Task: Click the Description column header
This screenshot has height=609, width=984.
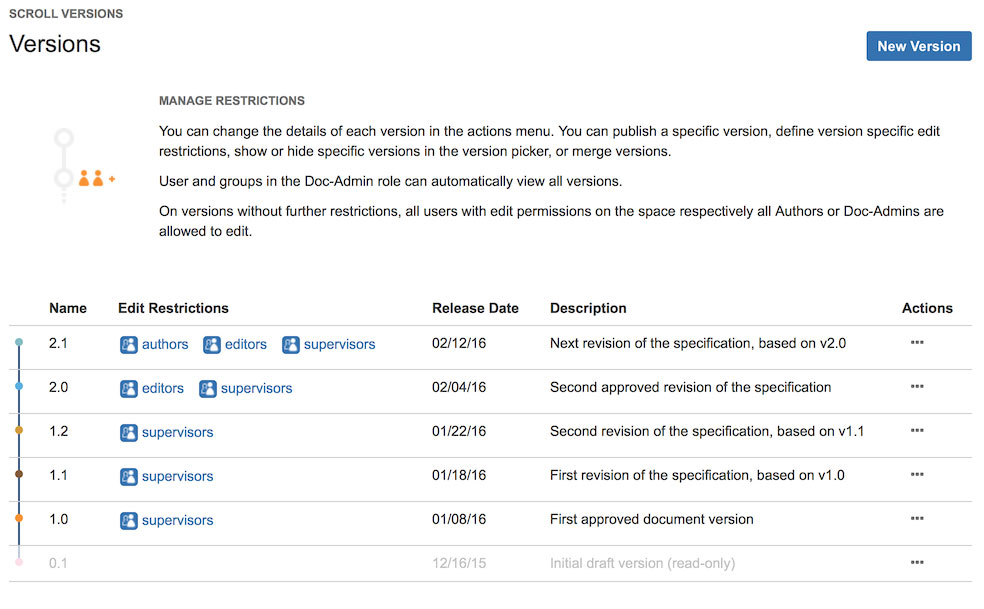Action: pos(588,308)
